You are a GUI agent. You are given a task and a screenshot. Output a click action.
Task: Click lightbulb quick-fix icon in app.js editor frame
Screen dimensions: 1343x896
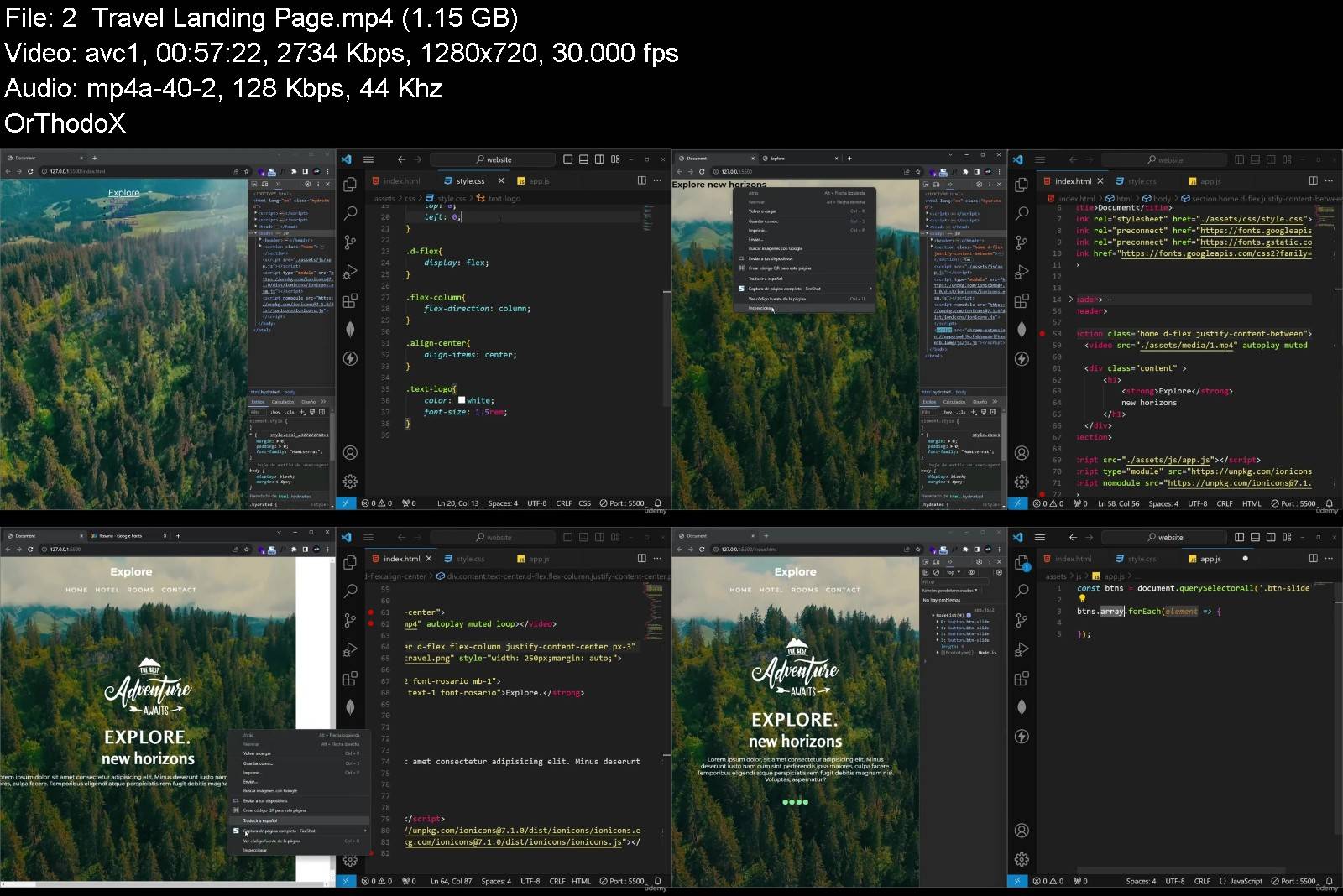coord(1082,599)
